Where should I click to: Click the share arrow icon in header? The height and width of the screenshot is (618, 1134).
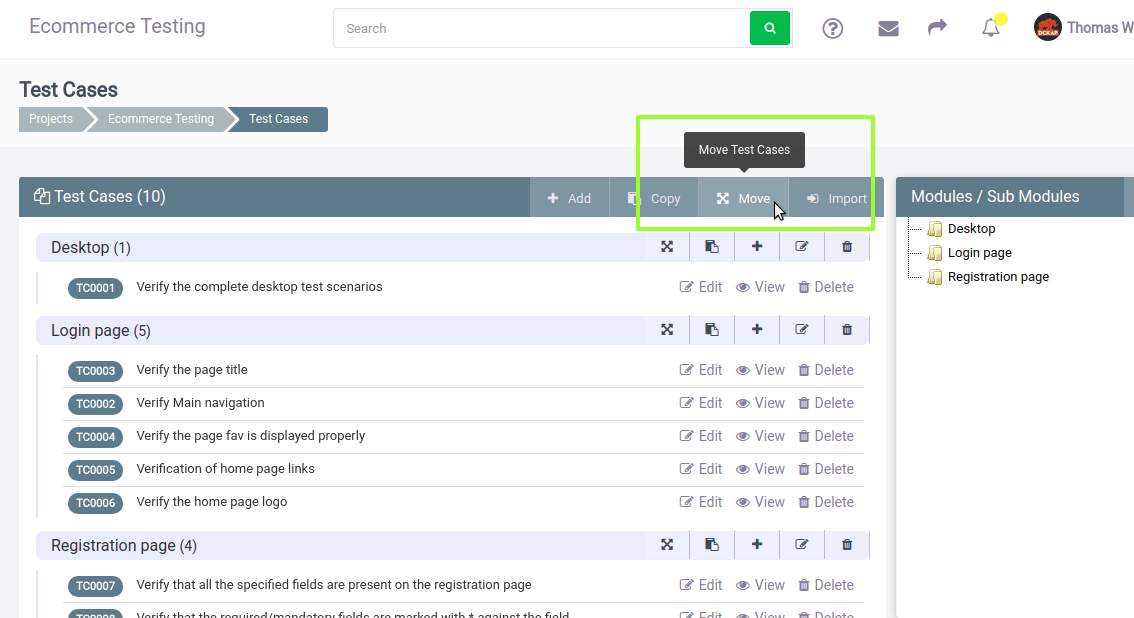[x=937, y=27]
